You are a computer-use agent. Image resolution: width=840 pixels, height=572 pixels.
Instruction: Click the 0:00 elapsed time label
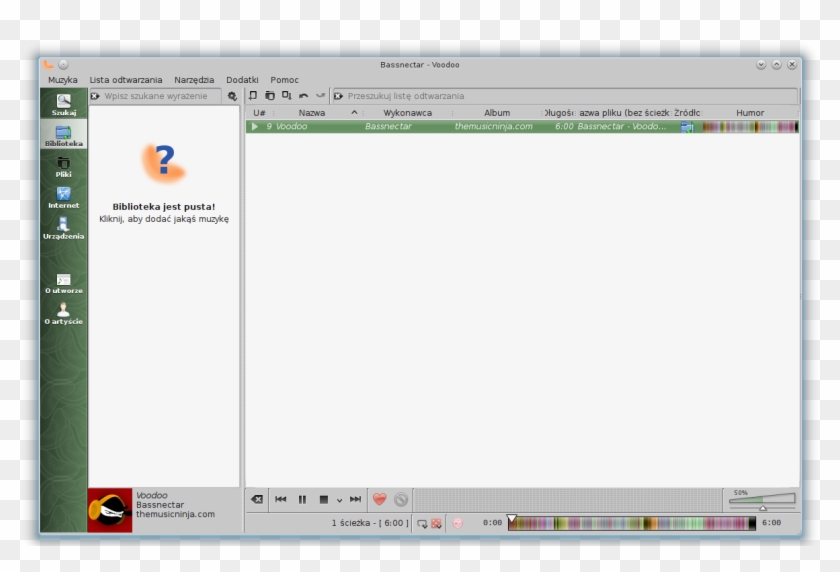pos(492,523)
